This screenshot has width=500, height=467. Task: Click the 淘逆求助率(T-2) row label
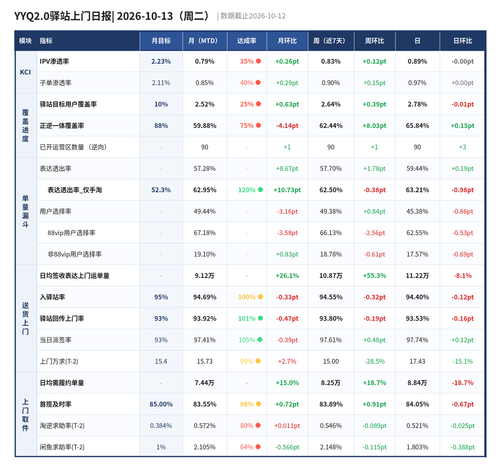coord(62,425)
